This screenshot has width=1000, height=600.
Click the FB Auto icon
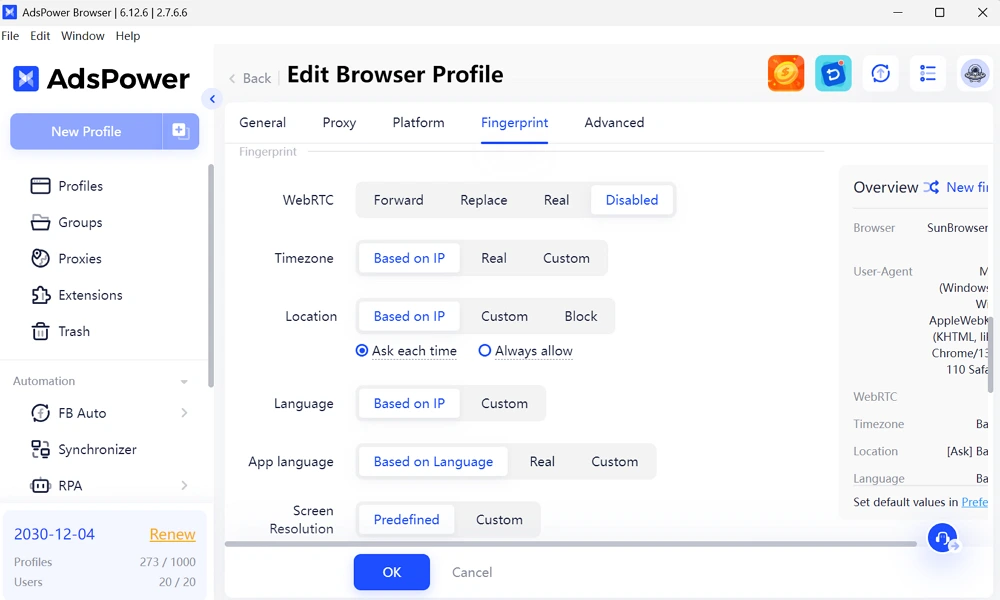click(40, 413)
